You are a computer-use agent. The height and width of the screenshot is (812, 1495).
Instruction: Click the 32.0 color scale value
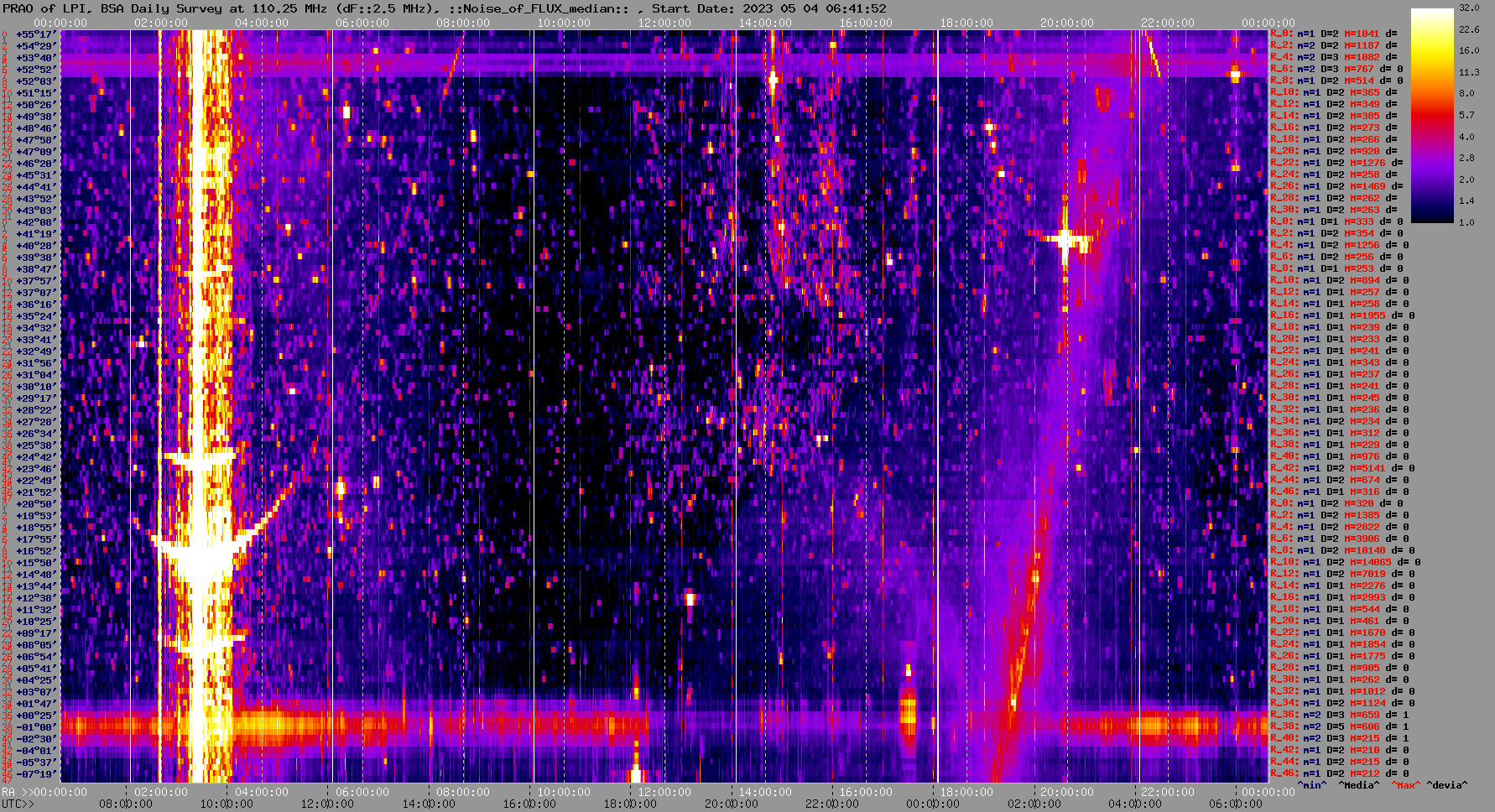(x=1469, y=8)
